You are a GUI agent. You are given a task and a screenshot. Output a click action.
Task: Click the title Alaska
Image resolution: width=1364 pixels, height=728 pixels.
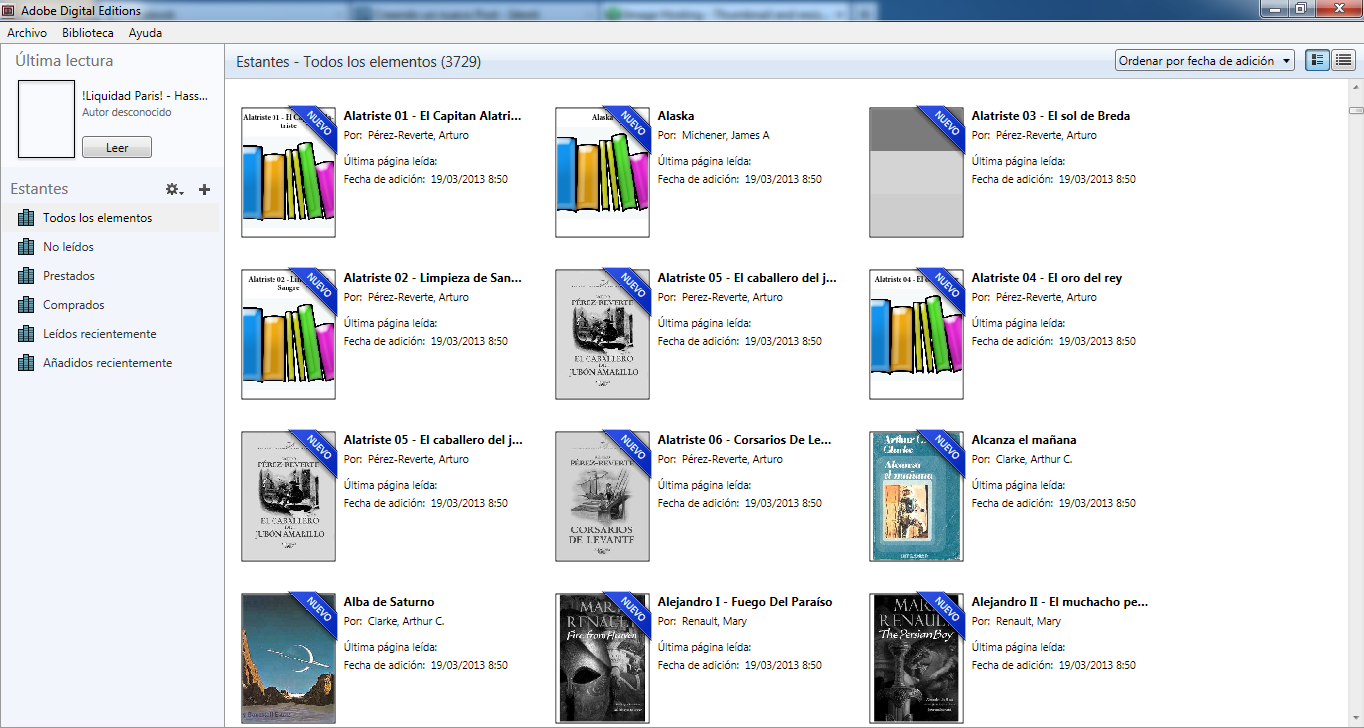click(x=676, y=116)
